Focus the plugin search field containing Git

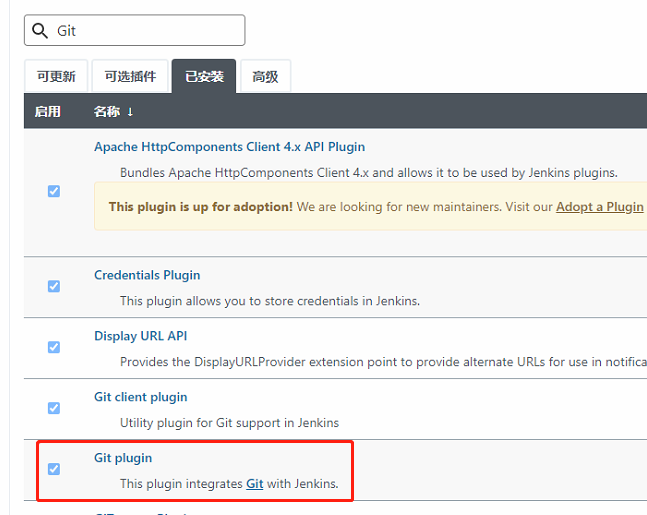[135, 30]
